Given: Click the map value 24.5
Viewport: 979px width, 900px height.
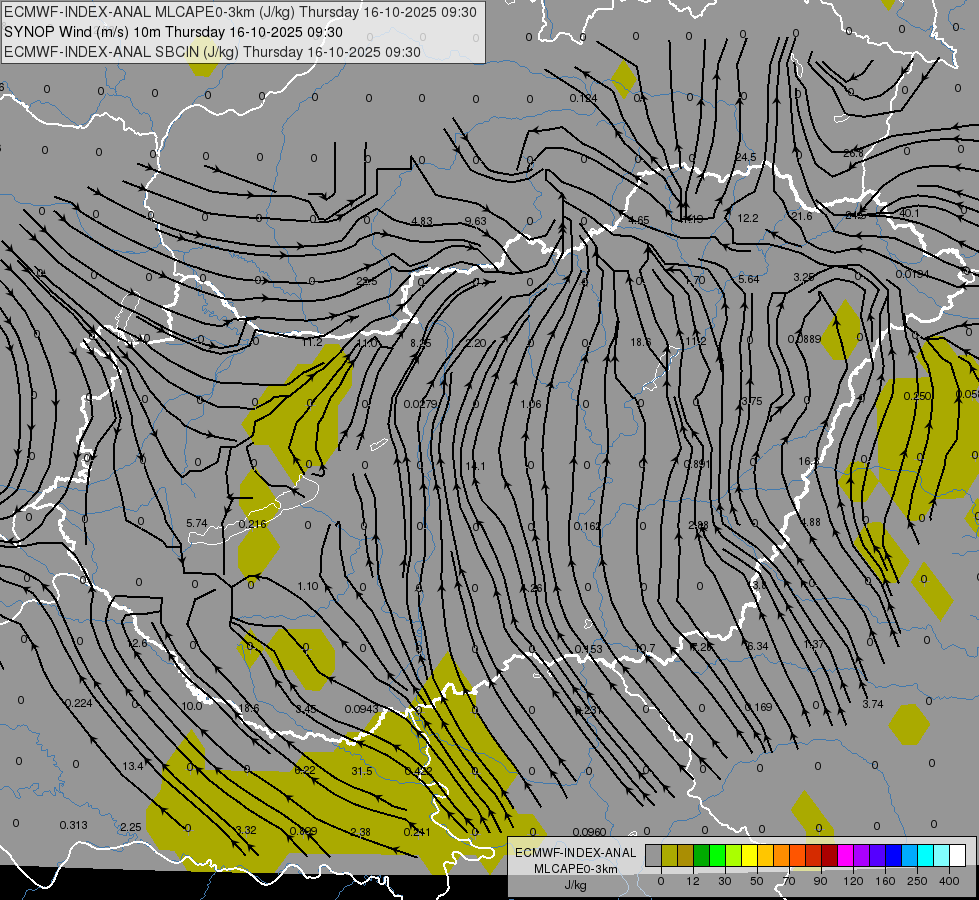Looking at the screenshot, I should (745, 157).
